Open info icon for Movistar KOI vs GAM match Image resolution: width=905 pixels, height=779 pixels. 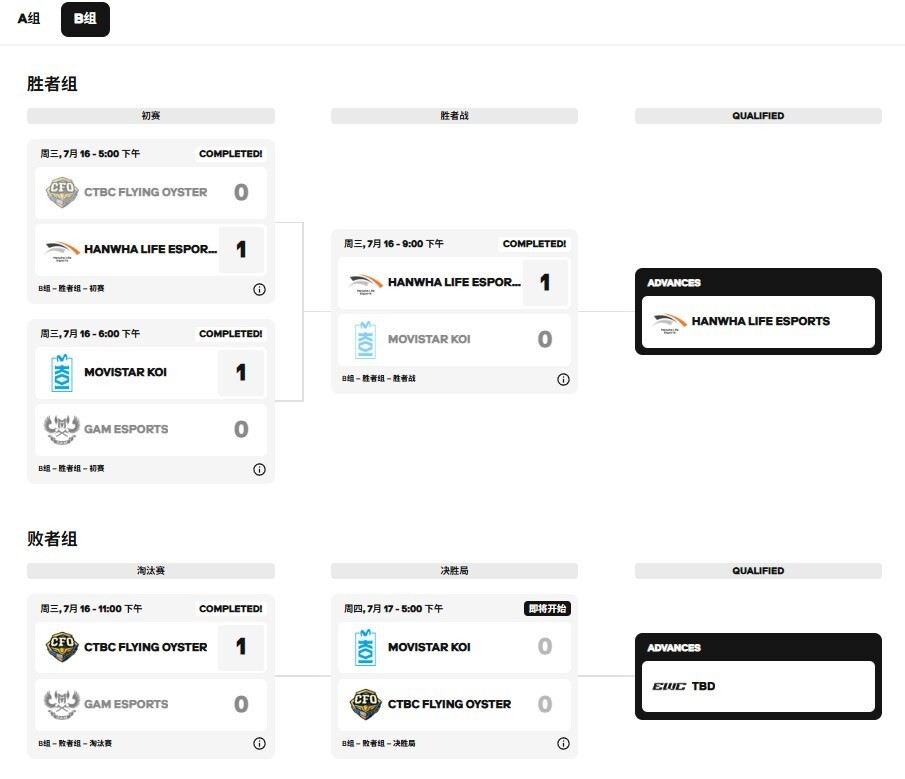tap(259, 469)
